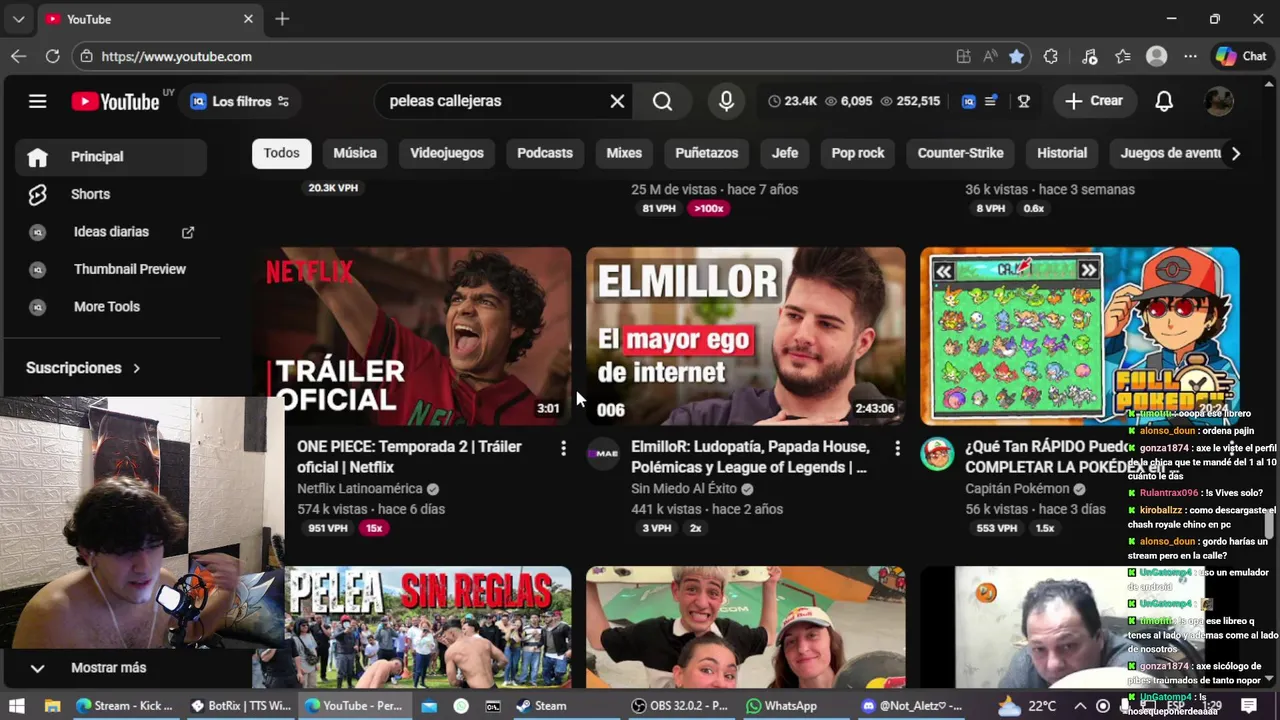Select the Mixes filter chip

coord(624,153)
